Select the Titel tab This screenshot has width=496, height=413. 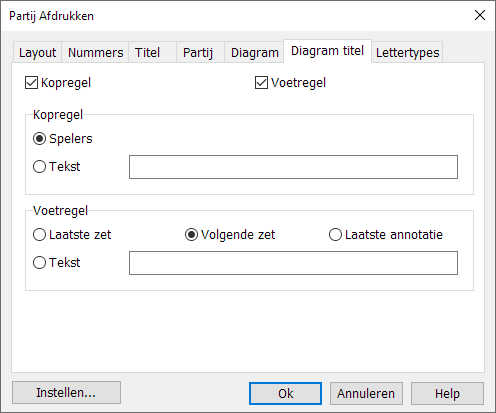152,52
